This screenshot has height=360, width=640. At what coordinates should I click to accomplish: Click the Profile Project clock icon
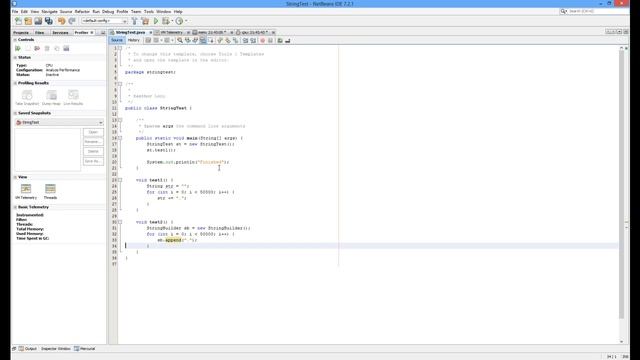tap(179, 21)
